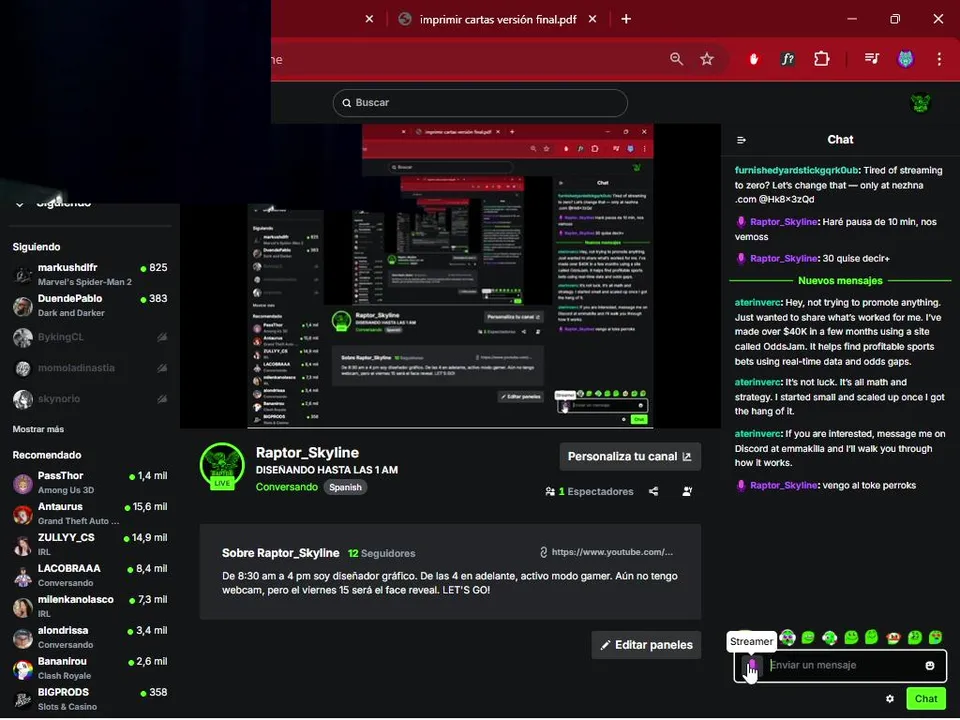Click the user icon beside the share icon
Viewport: 960px width, 720px height.
click(687, 492)
